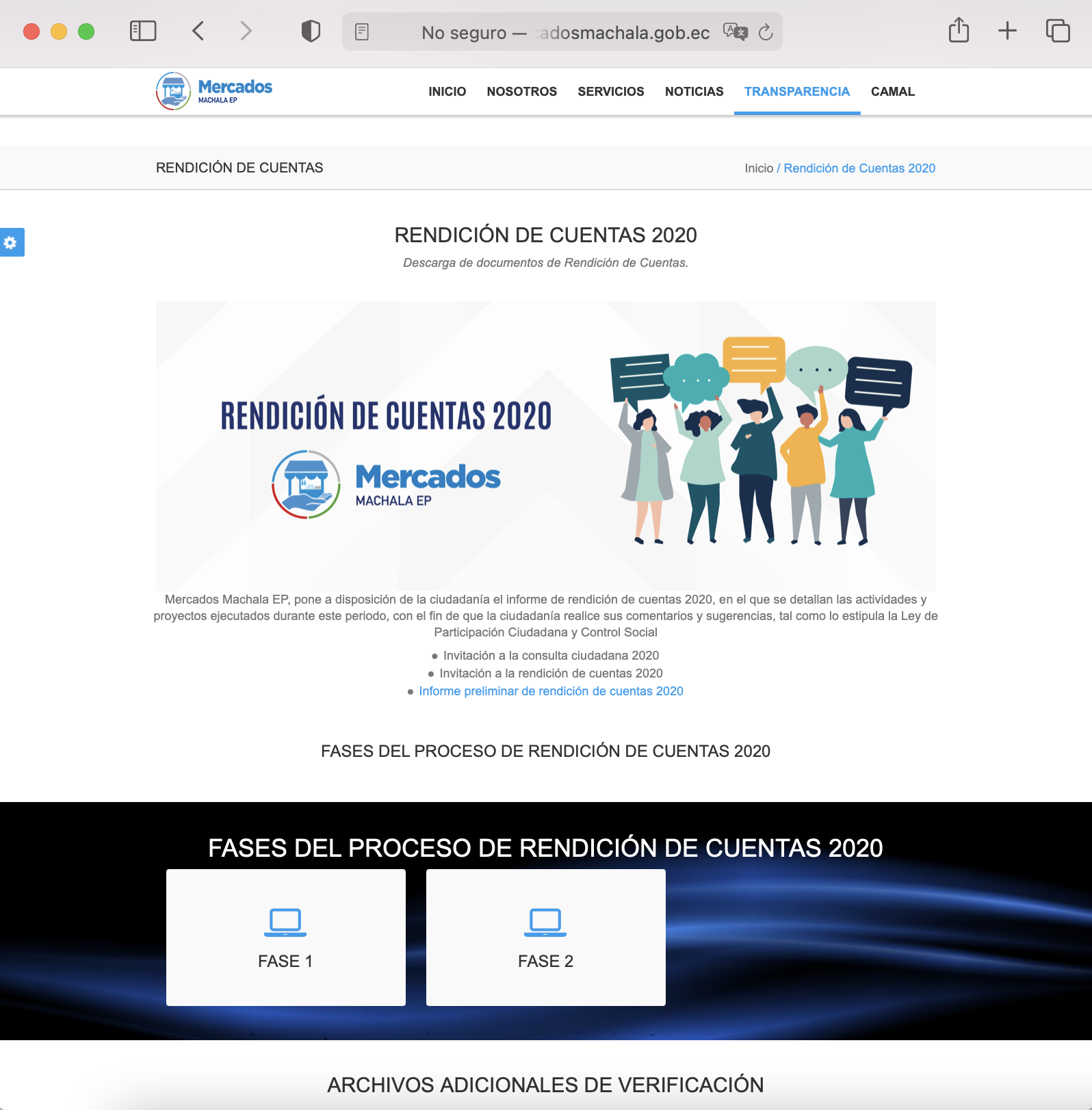Open the Share sheet icon
The height and width of the screenshot is (1110, 1092).
pos(959,31)
